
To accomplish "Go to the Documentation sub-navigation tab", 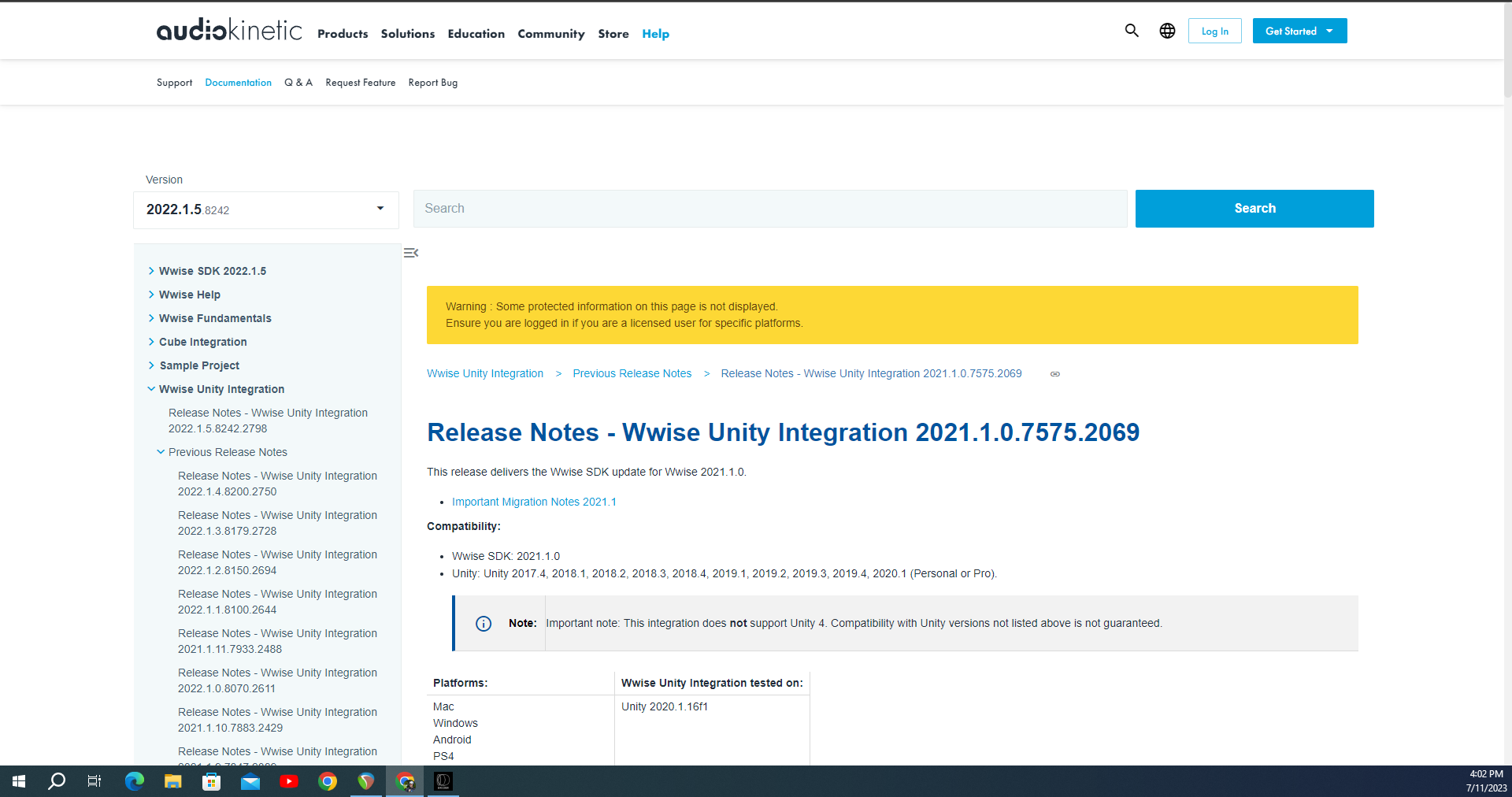I will (238, 83).
